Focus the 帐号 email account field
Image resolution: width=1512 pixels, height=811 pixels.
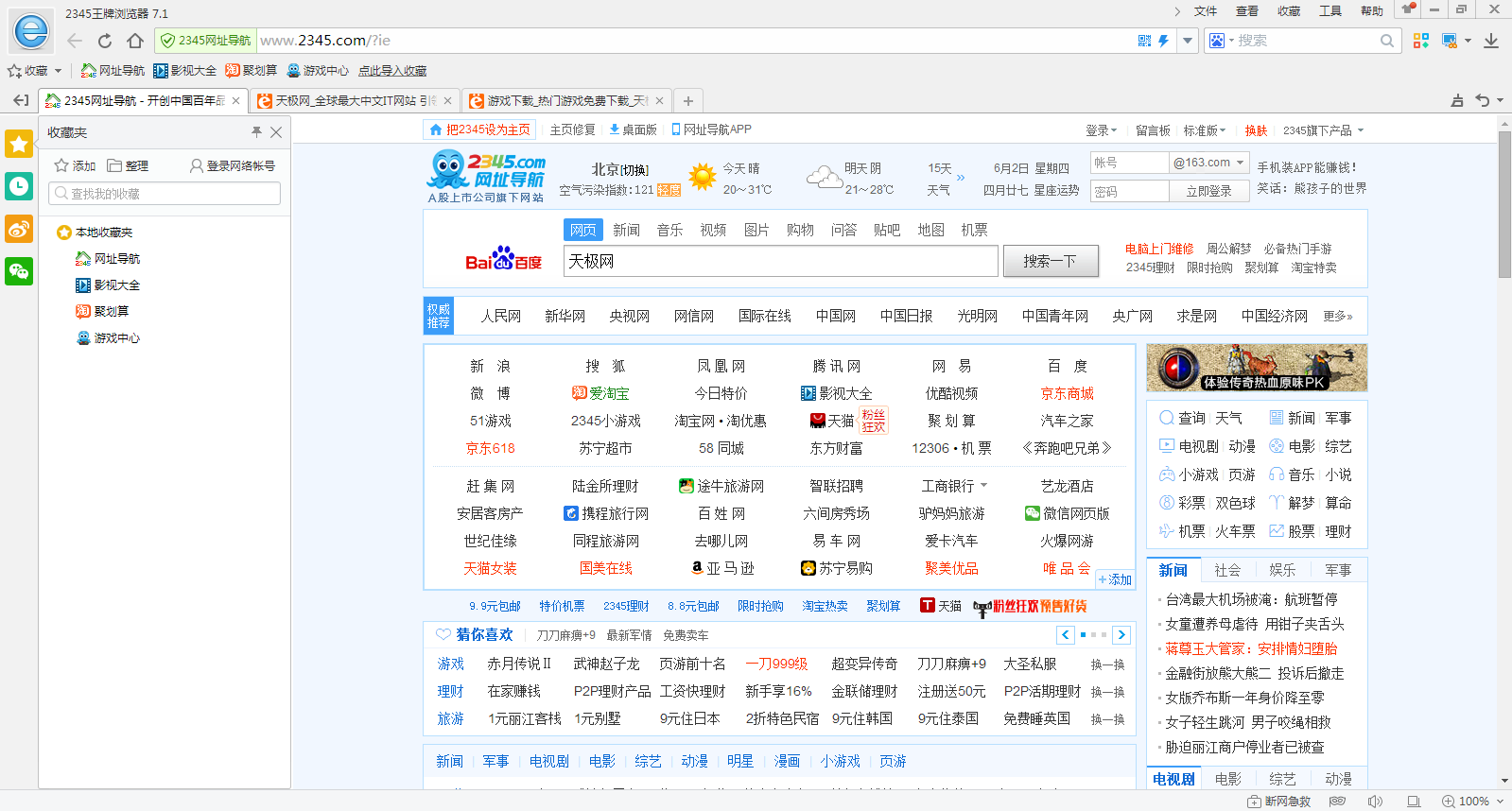tap(1129, 163)
